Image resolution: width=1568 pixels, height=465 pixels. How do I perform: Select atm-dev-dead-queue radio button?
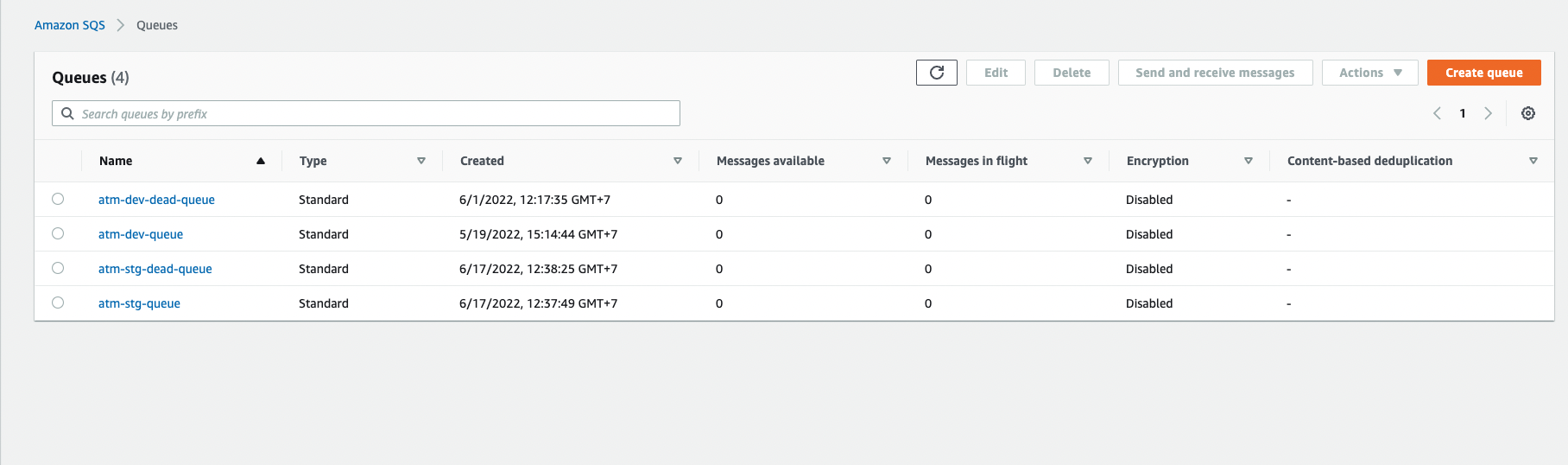click(58, 199)
